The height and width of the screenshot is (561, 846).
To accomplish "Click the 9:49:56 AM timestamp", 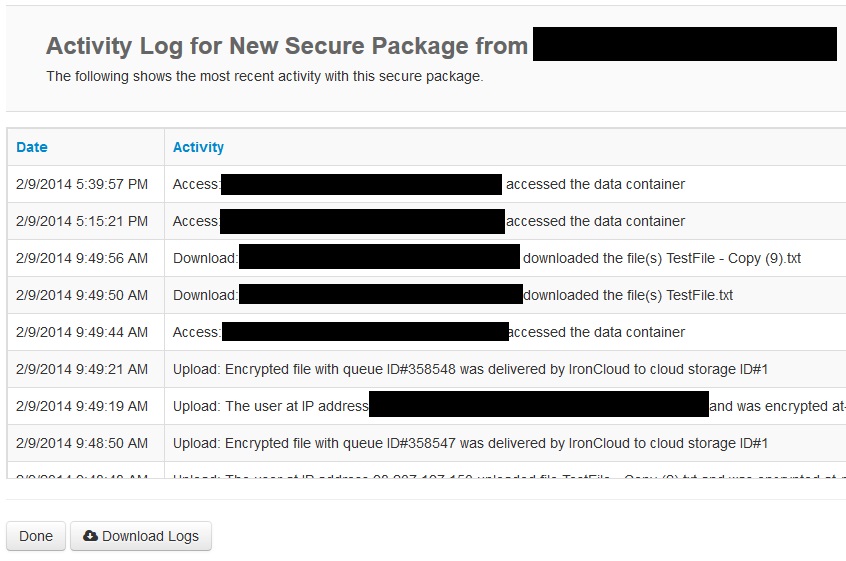I will tap(82, 258).
